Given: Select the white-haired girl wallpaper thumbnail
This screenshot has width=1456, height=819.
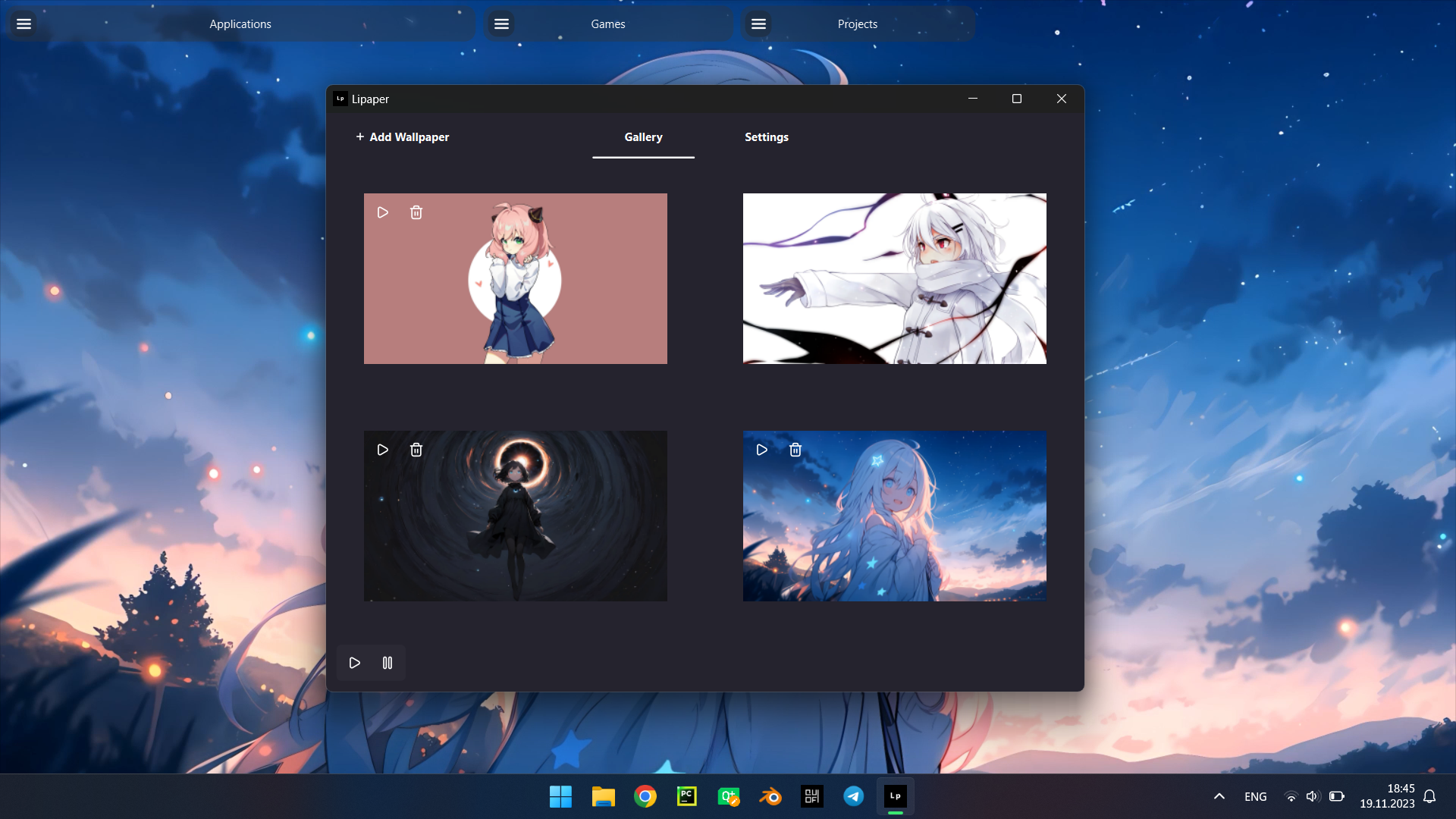Looking at the screenshot, I should 895,278.
